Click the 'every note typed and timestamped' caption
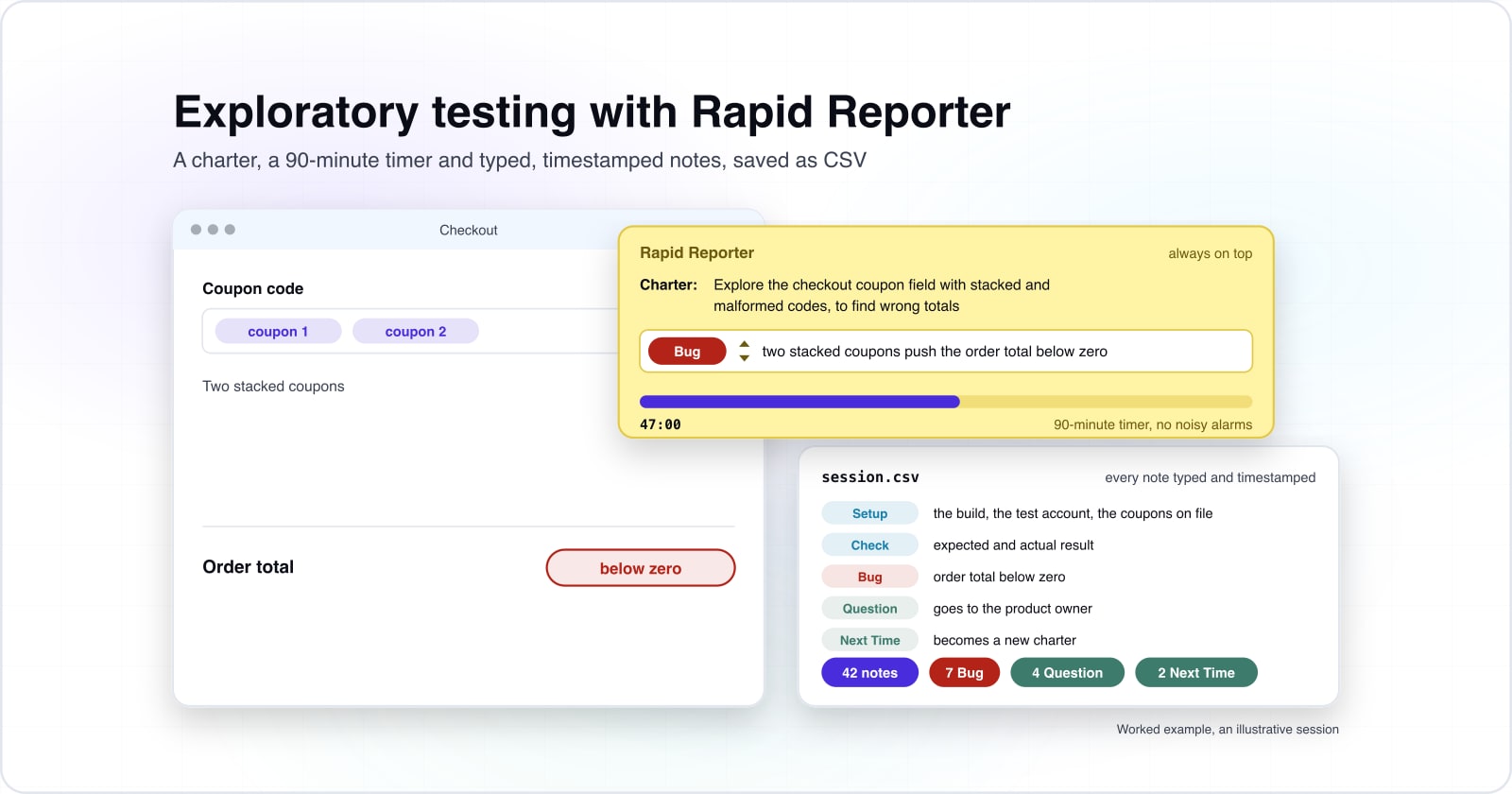Image resolution: width=1512 pixels, height=794 pixels. tap(1210, 477)
